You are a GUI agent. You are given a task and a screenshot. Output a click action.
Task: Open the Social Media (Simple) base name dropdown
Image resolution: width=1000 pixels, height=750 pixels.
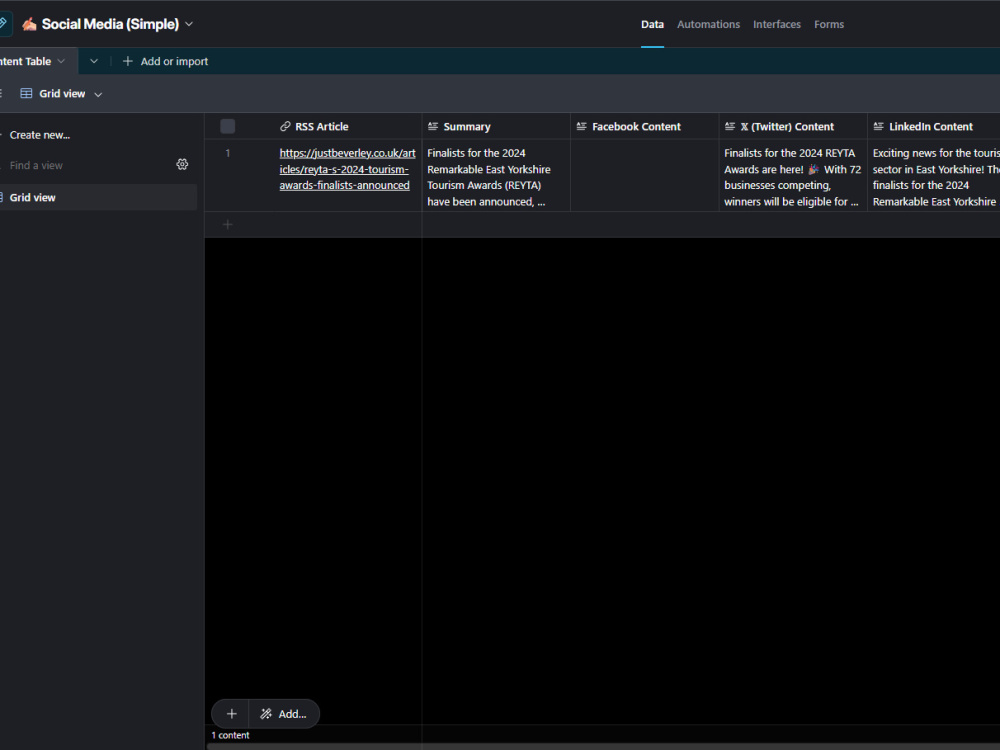pyautogui.click(x=189, y=24)
